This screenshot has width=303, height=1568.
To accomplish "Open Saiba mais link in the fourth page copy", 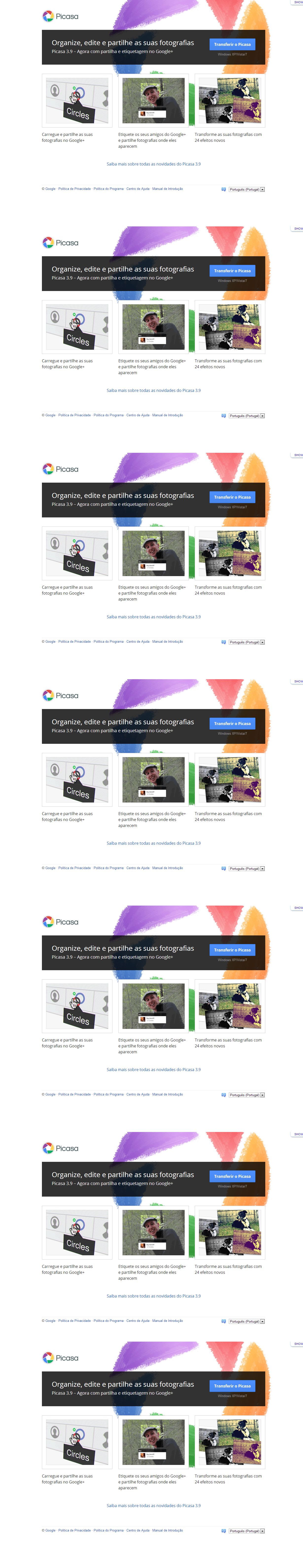I will [x=153, y=843].
